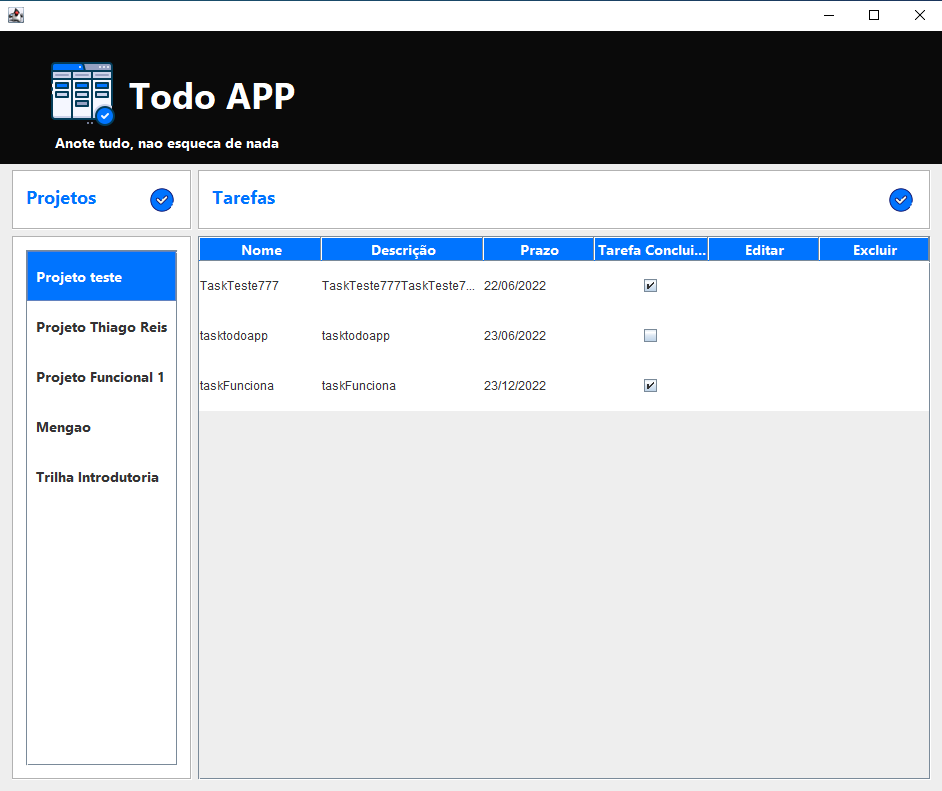Select the 'Mengao' project
Viewport: 942px width, 791px height.
(101, 427)
